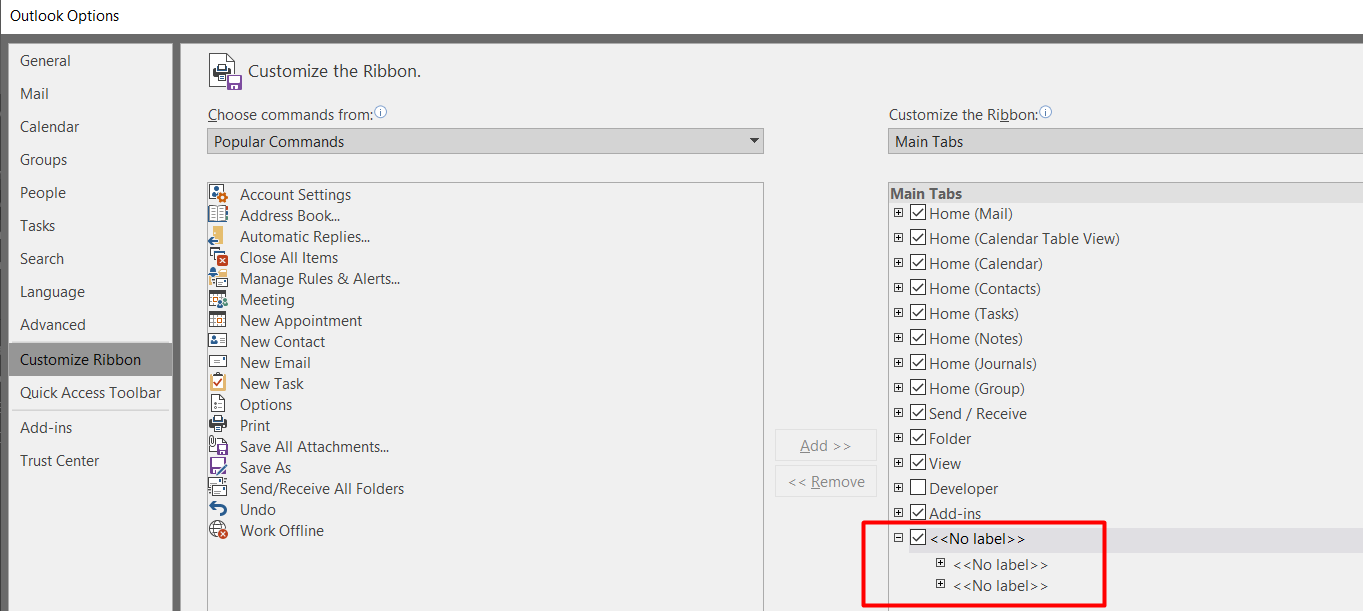Click the New Contact command icon
The width and height of the screenshot is (1363, 611).
[x=218, y=341]
